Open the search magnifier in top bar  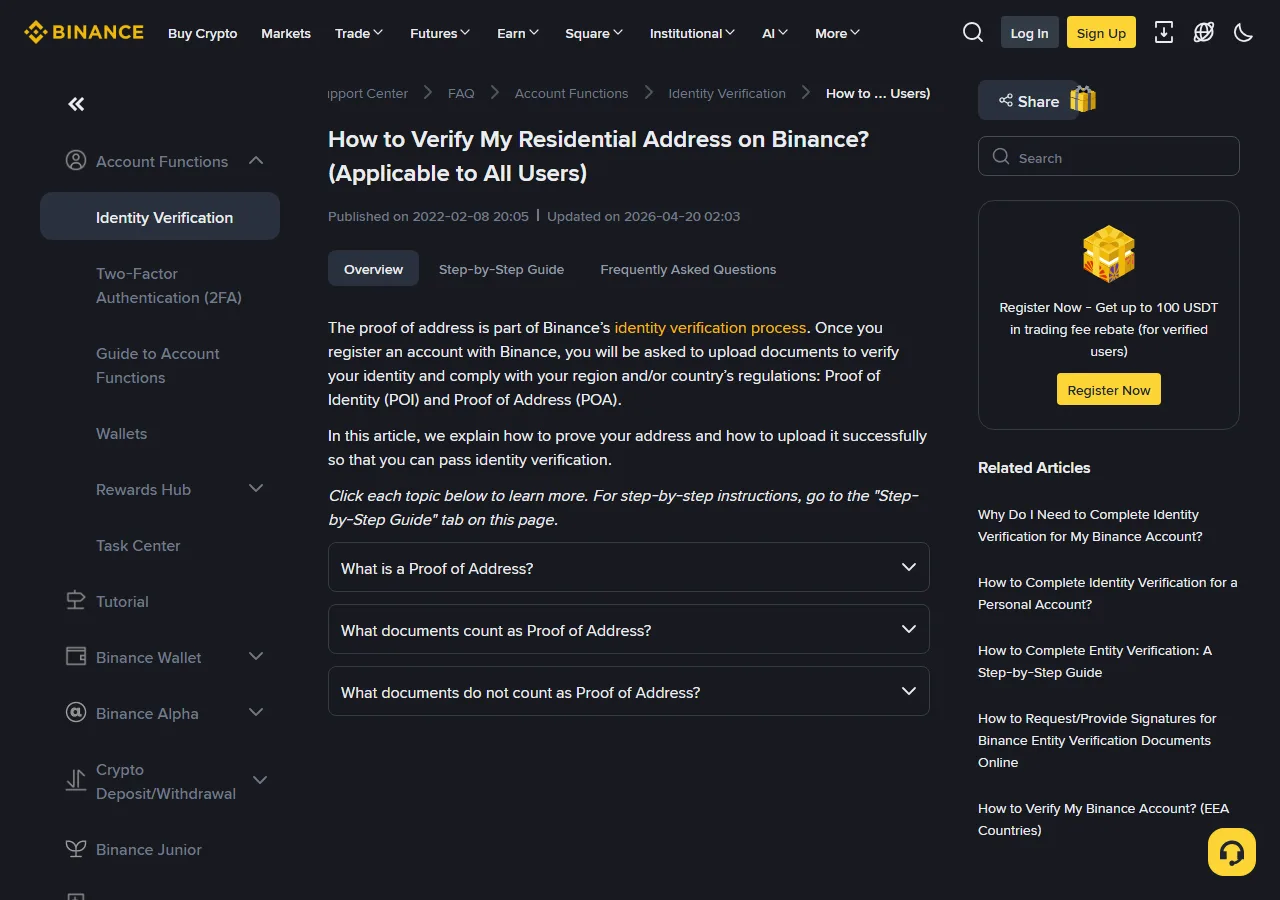(973, 32)
